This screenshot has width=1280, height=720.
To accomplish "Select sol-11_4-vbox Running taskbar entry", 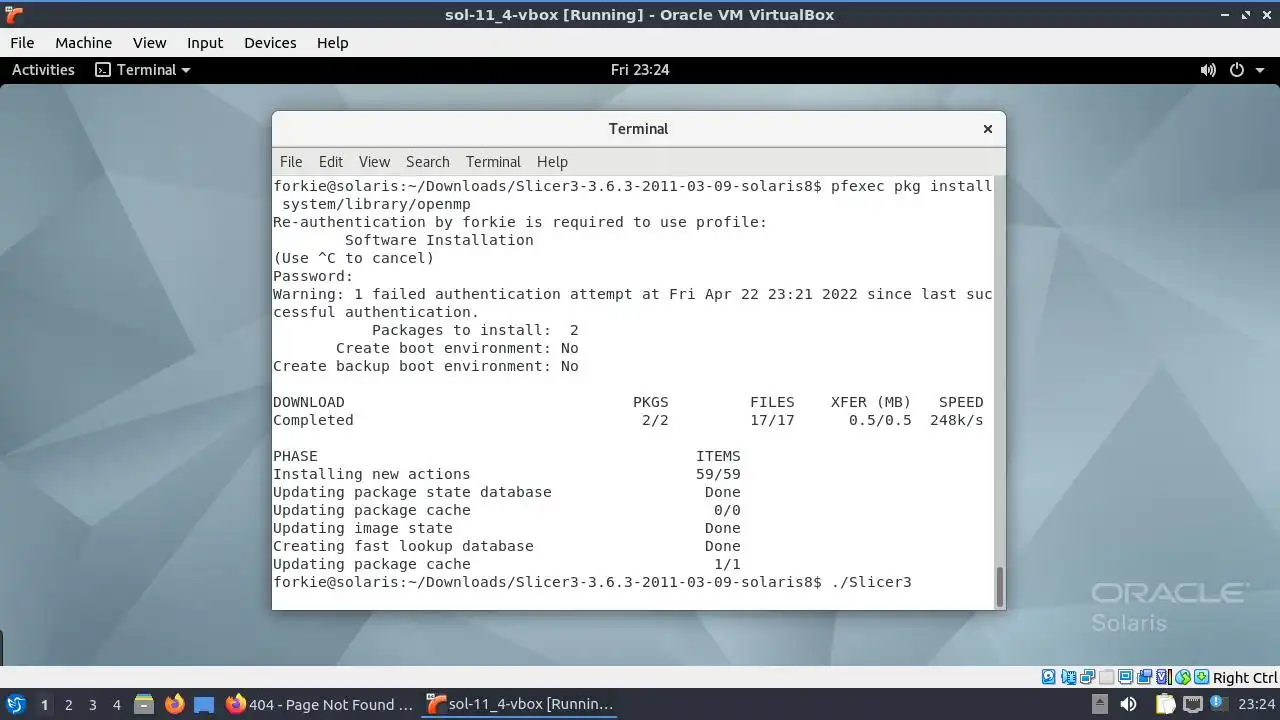I will (x=520, y=704).
